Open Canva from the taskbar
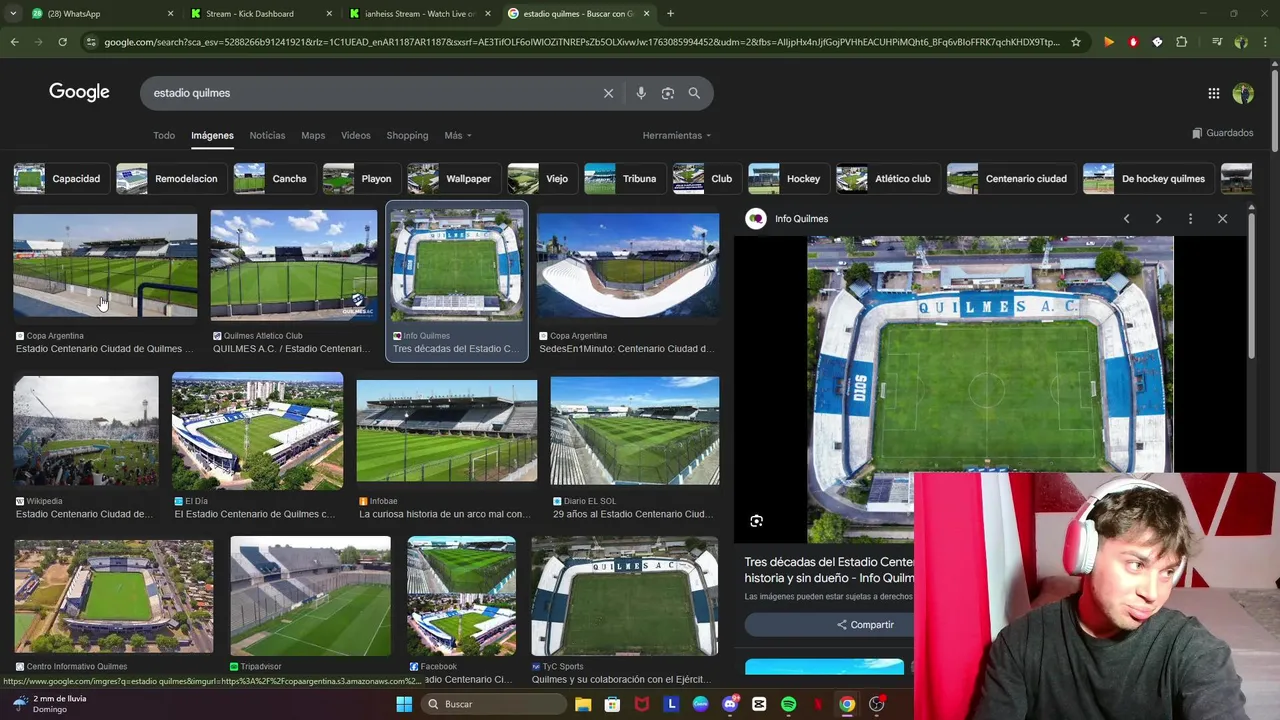Screen dimensions: 1280x720 [x=700, y=704]
